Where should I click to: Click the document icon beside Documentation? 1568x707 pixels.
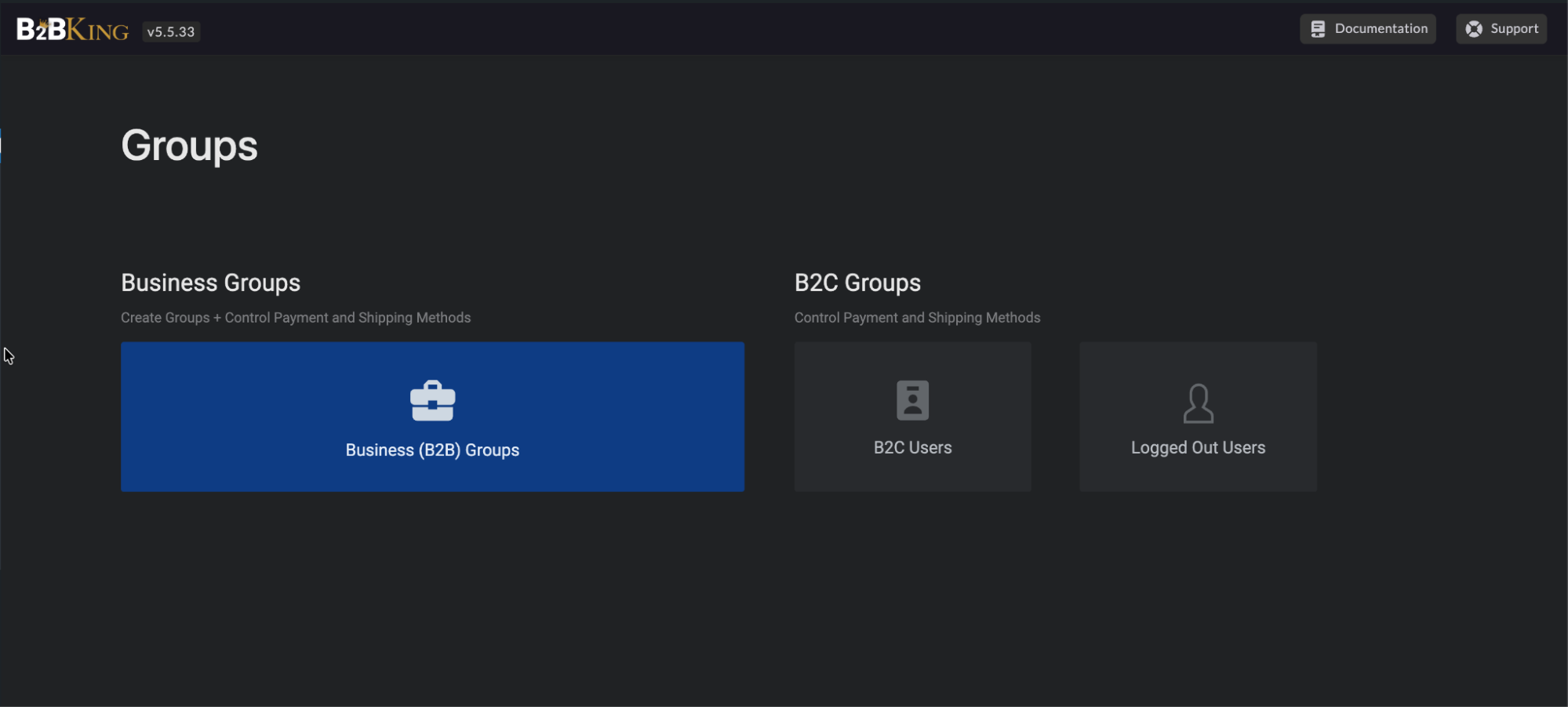(x=1318, y=29)
